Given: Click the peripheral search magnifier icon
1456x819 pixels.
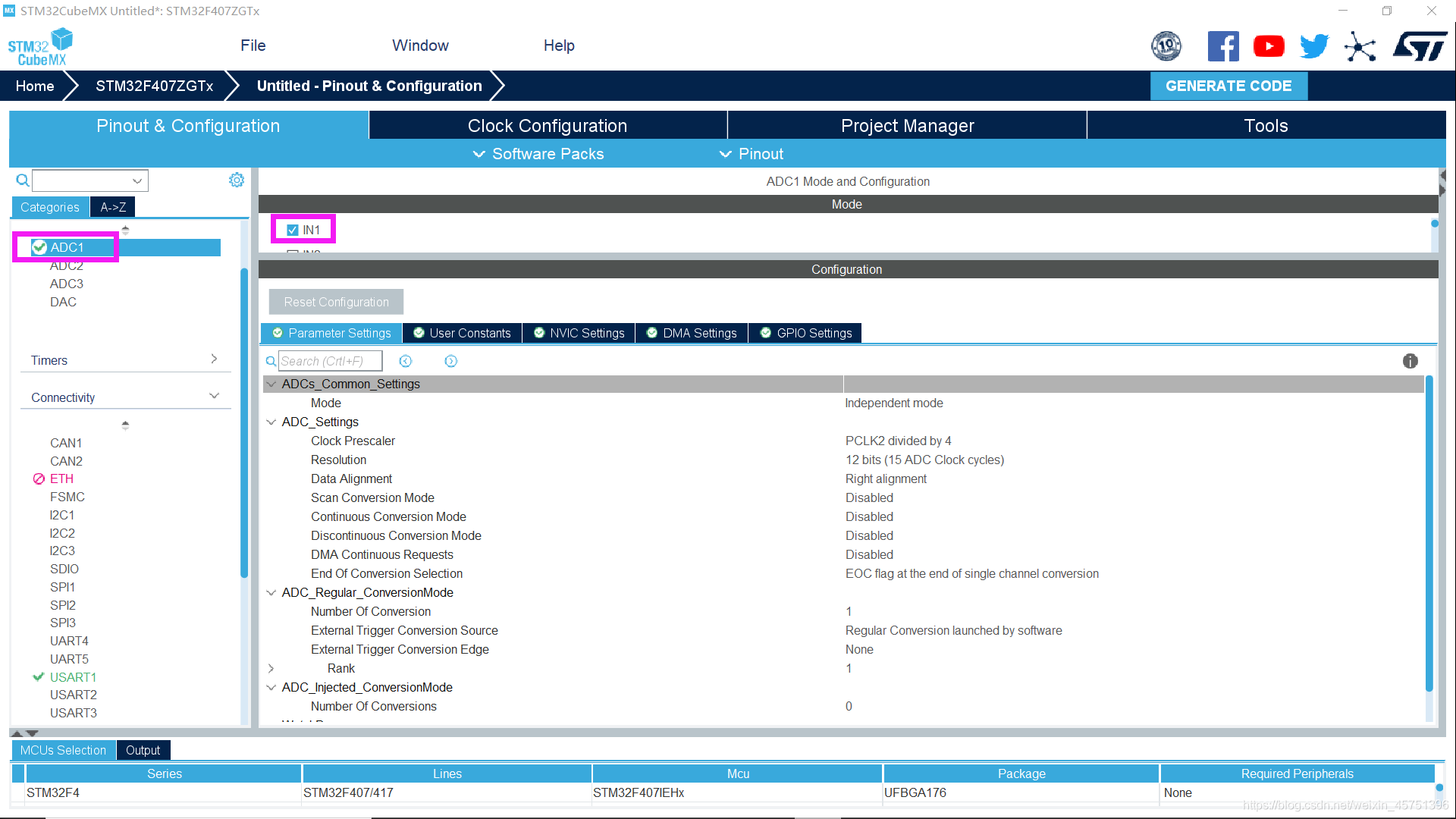Looking at the screenshot, I should [23, 180].
